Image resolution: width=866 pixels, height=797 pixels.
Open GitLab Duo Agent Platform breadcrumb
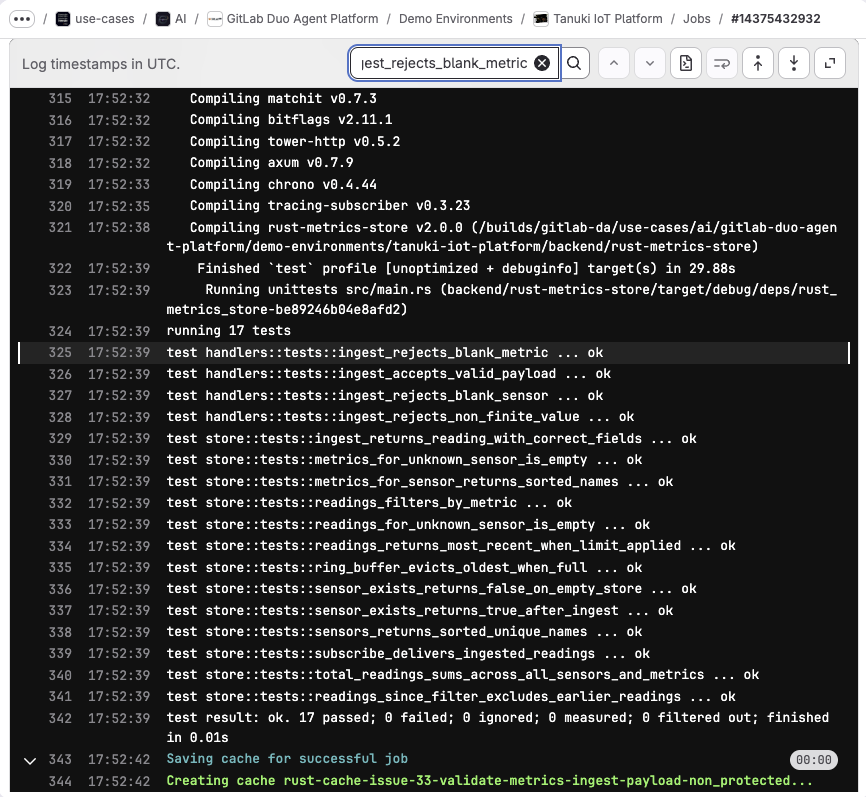[293, 19]
